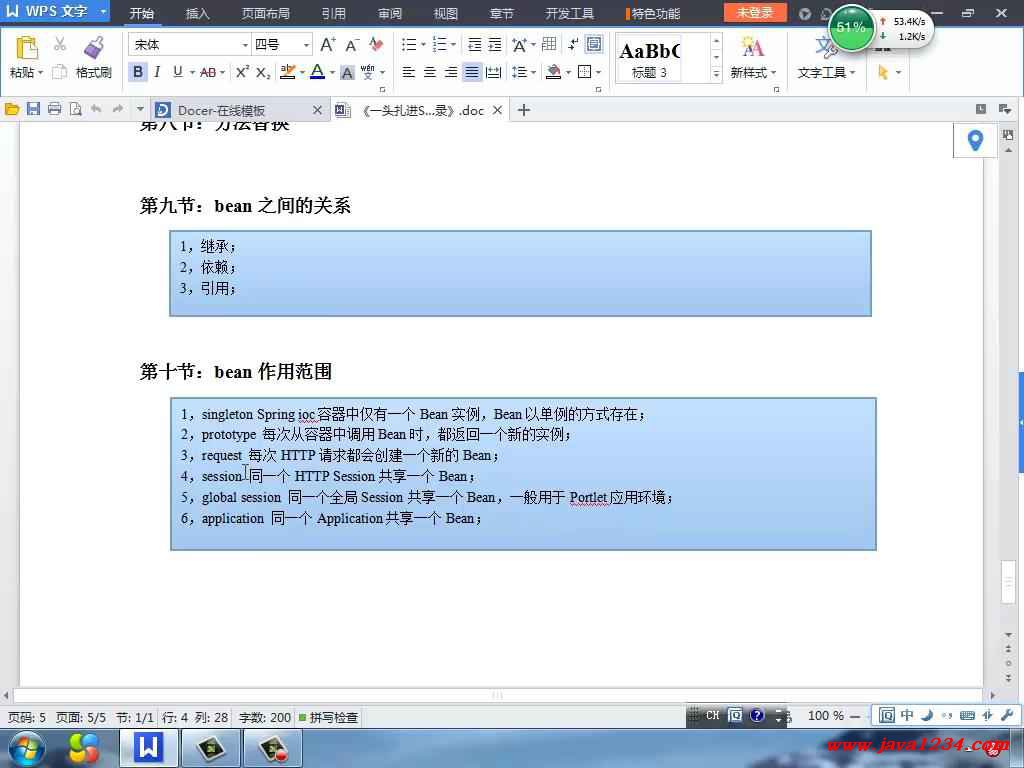
Task: Open the Windows Start button
Action: click(25, 748)
